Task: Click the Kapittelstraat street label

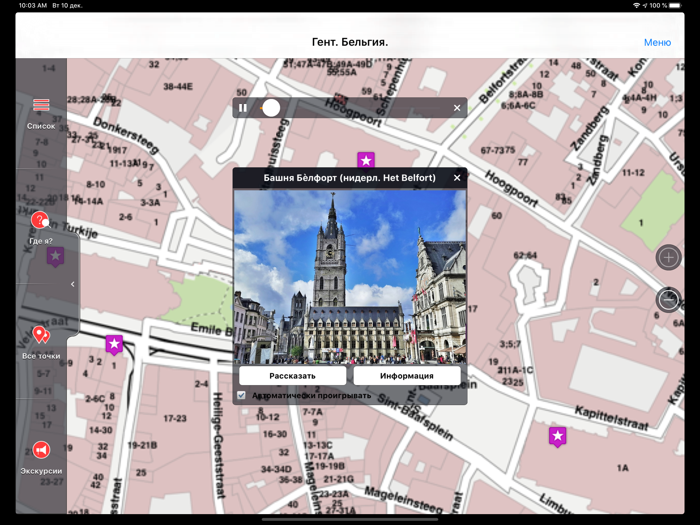Action: 611,418
